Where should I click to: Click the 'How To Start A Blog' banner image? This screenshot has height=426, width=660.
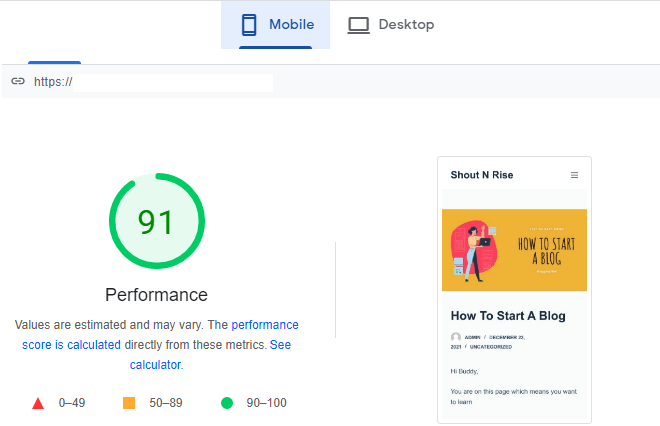[514, 250]
